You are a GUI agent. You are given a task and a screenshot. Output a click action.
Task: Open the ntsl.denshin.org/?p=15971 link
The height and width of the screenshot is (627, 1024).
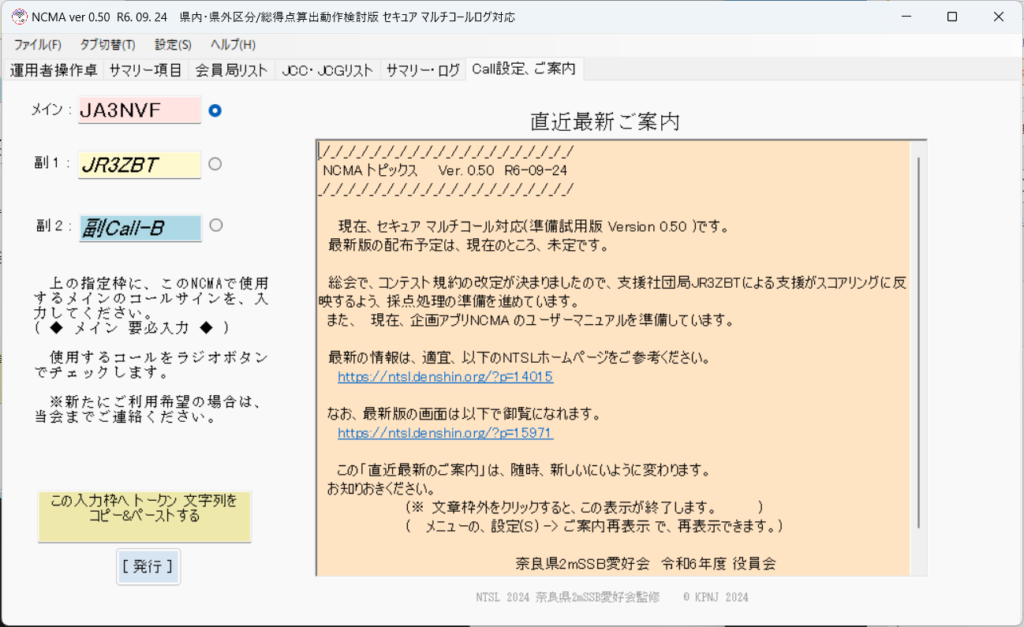[x=445, y=434]
